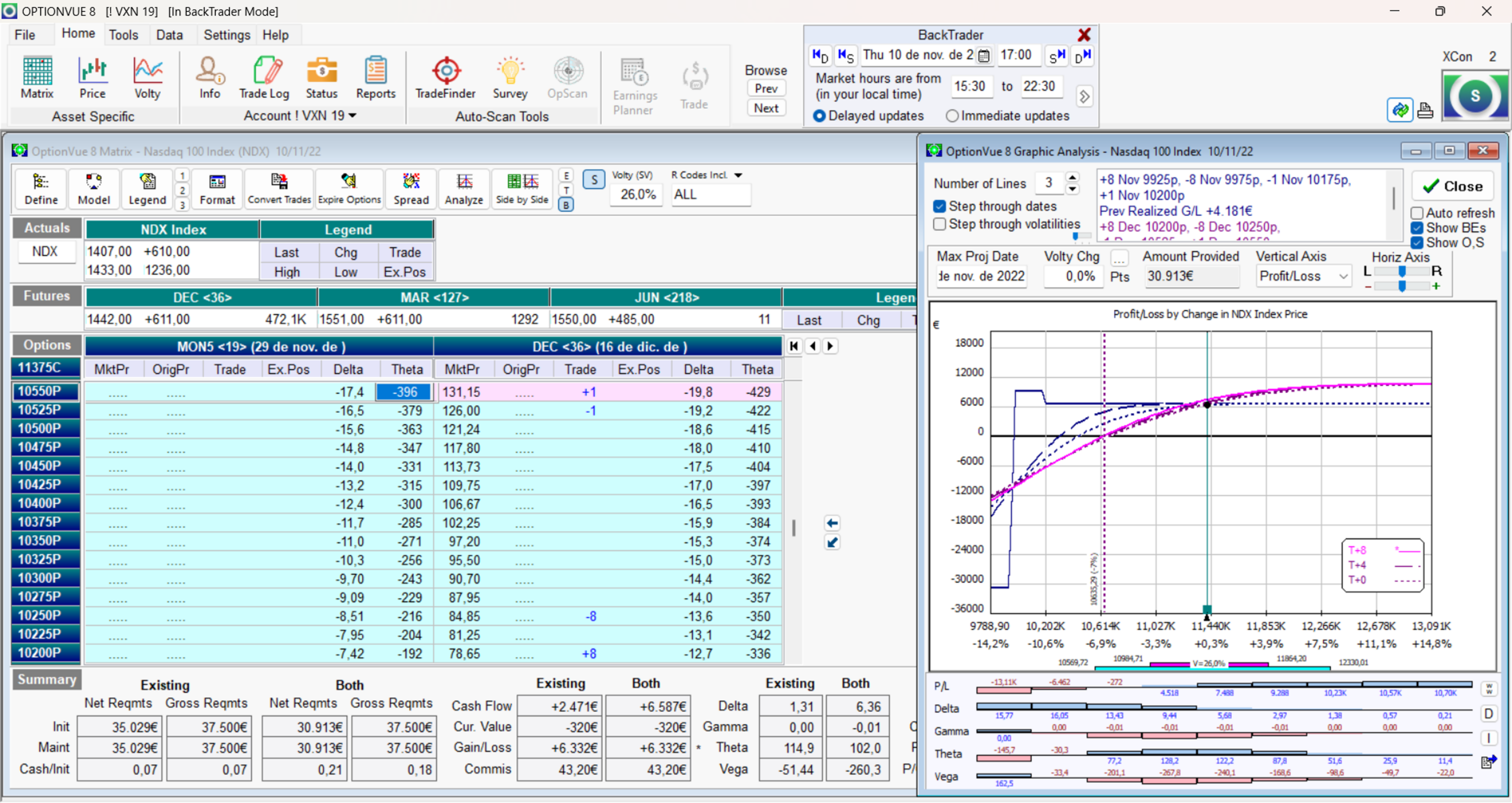Adjust the Horiz Axis L-R slider
Screen dimensions: 1512x803
click(x=1402, y=271)
